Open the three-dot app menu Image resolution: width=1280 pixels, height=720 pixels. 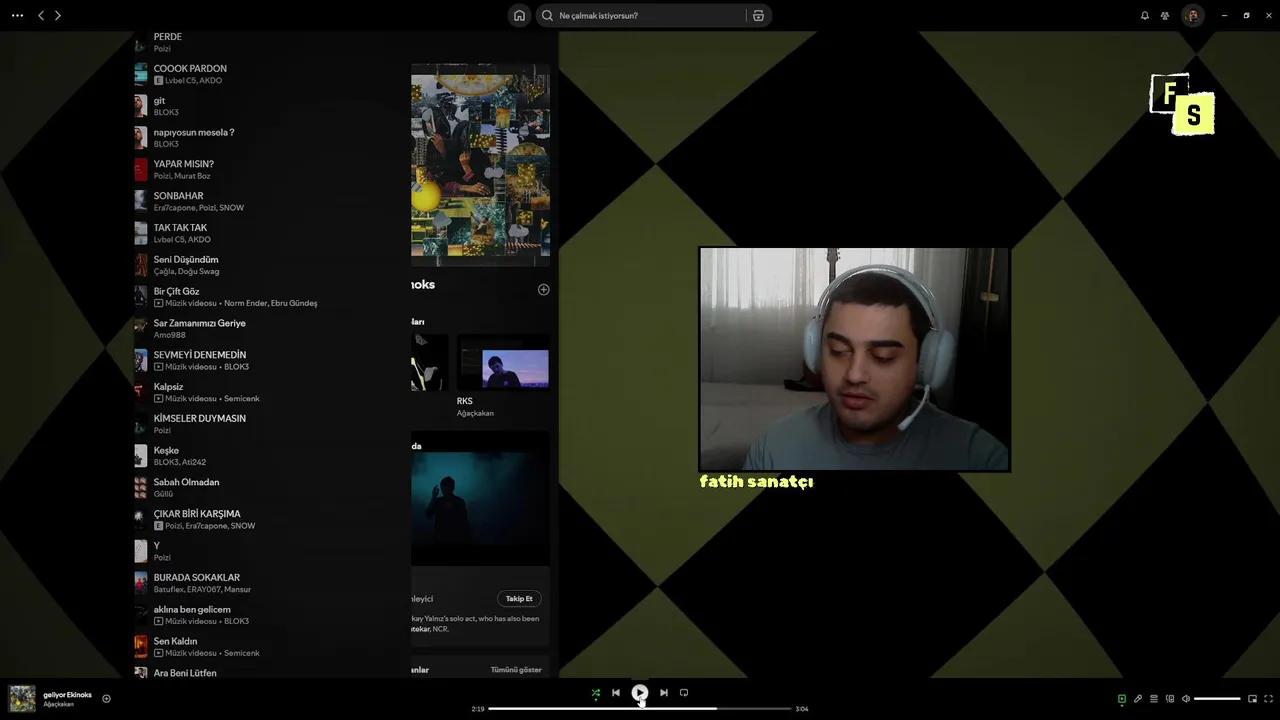click(x=17, y=15)
